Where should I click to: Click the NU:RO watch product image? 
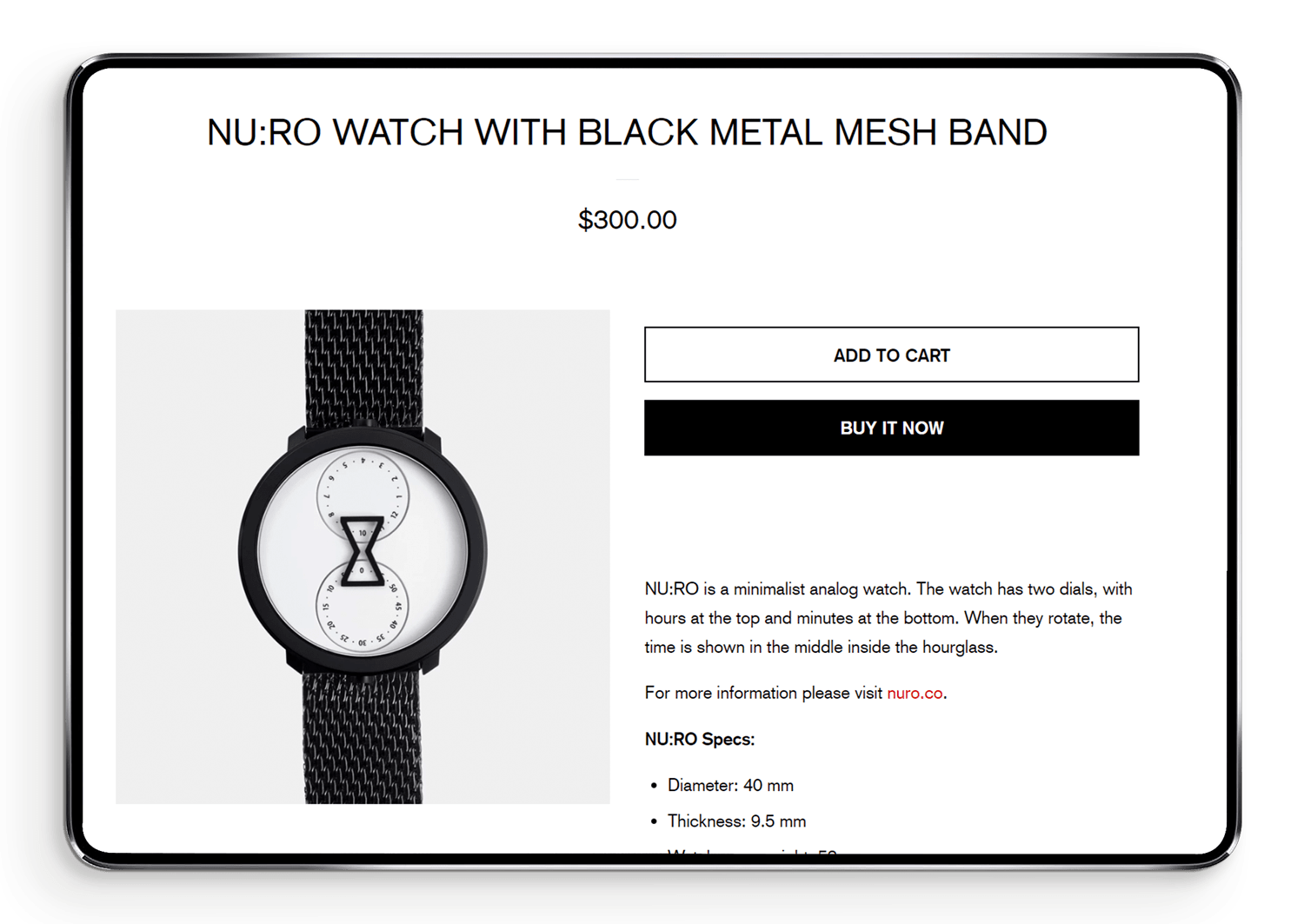coord(363,556)
